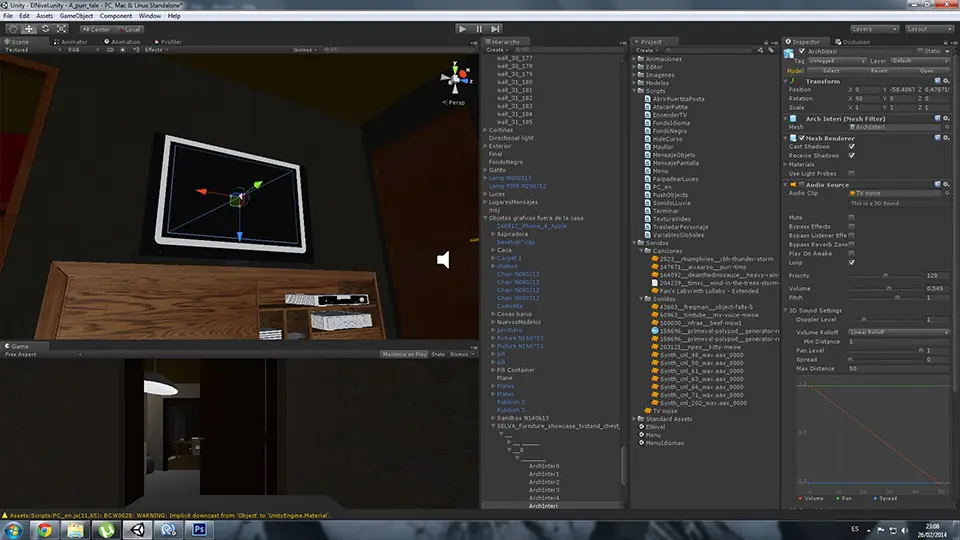The image size is (960, 540).
Task: Open Transform help book icon
Action: click(937, 81)
